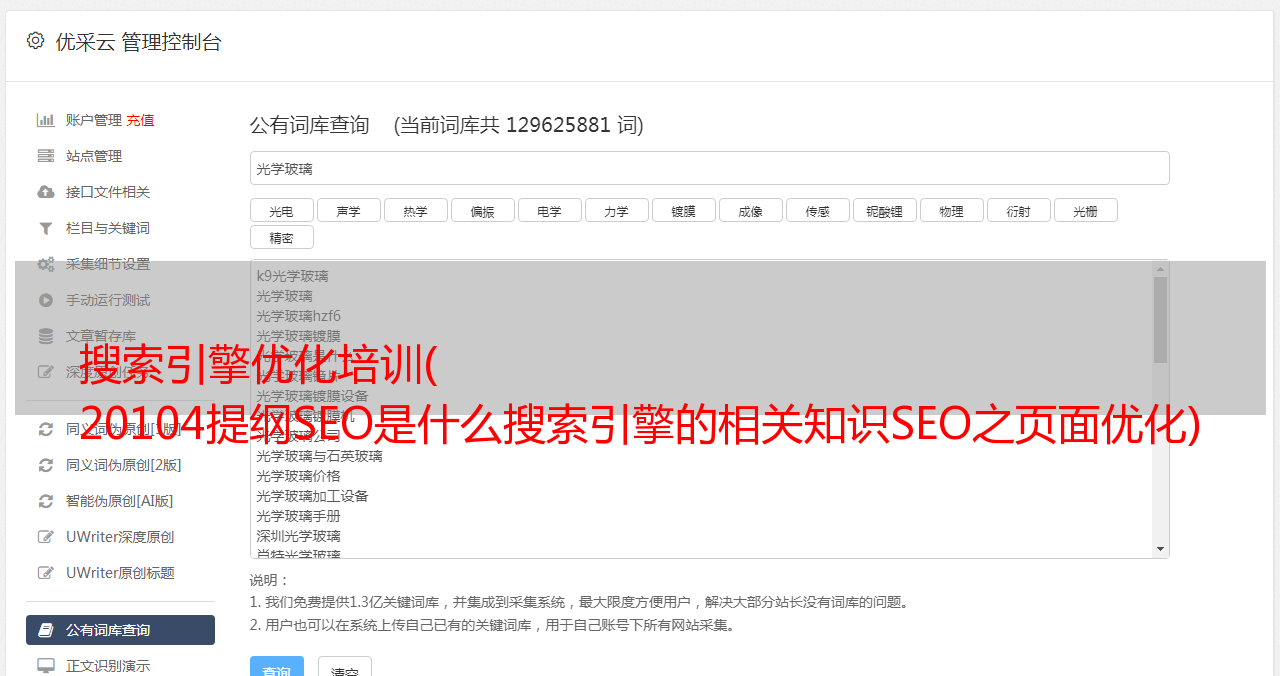The height and width of the screenshot is (676, 1280).
Task: Choose the 偏振 tag button
Action: click(482, 210)
